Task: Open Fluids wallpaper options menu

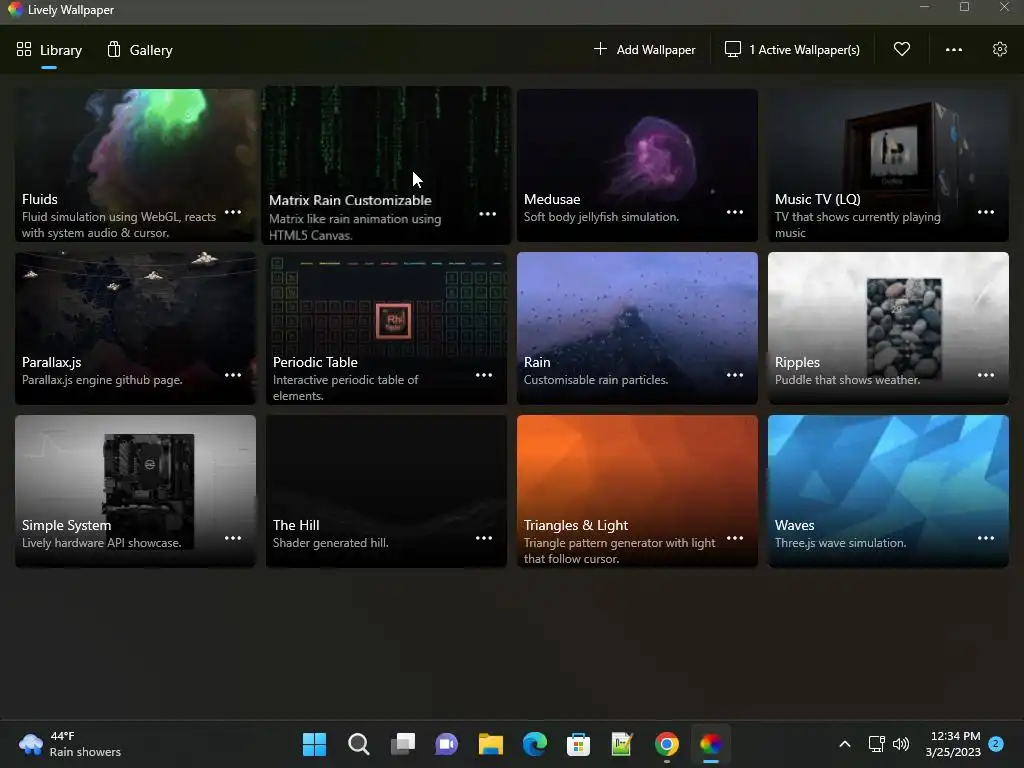Action: (x=233, y=212)
